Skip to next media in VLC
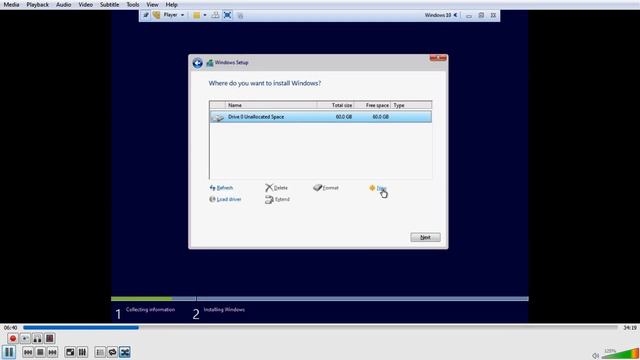The height and width of the screenshot is (360, 640). pos(52,352)
